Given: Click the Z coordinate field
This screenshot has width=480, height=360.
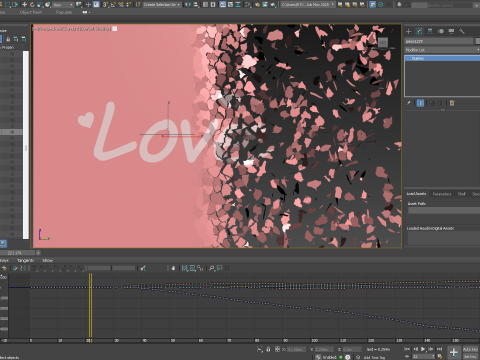Looking at the screenshot, I should (352, 349).
